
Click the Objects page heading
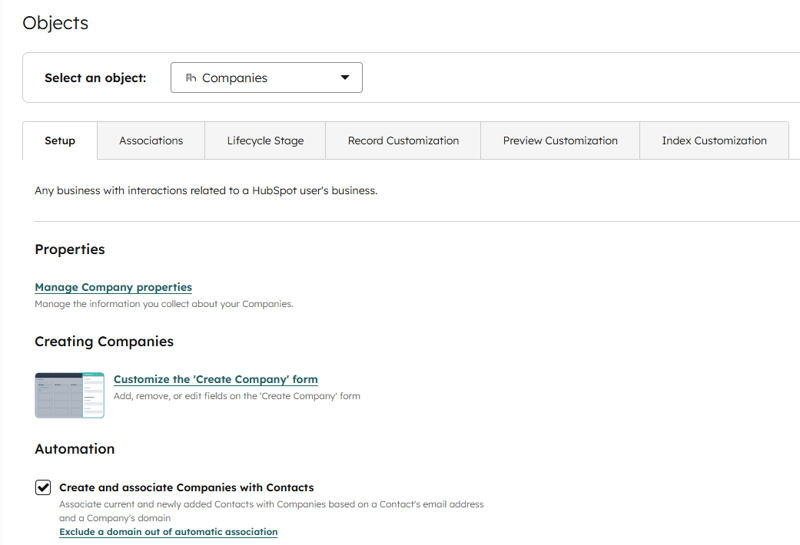click(55, 23)
